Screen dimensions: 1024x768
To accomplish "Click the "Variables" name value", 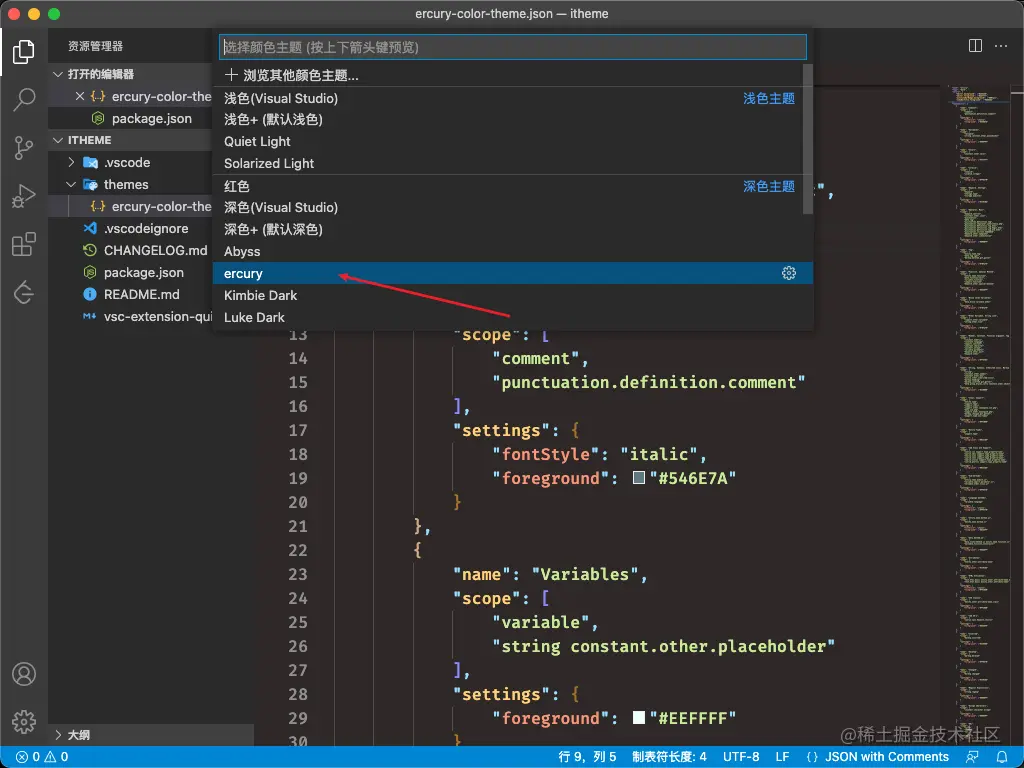I will (x=585, y=575).
